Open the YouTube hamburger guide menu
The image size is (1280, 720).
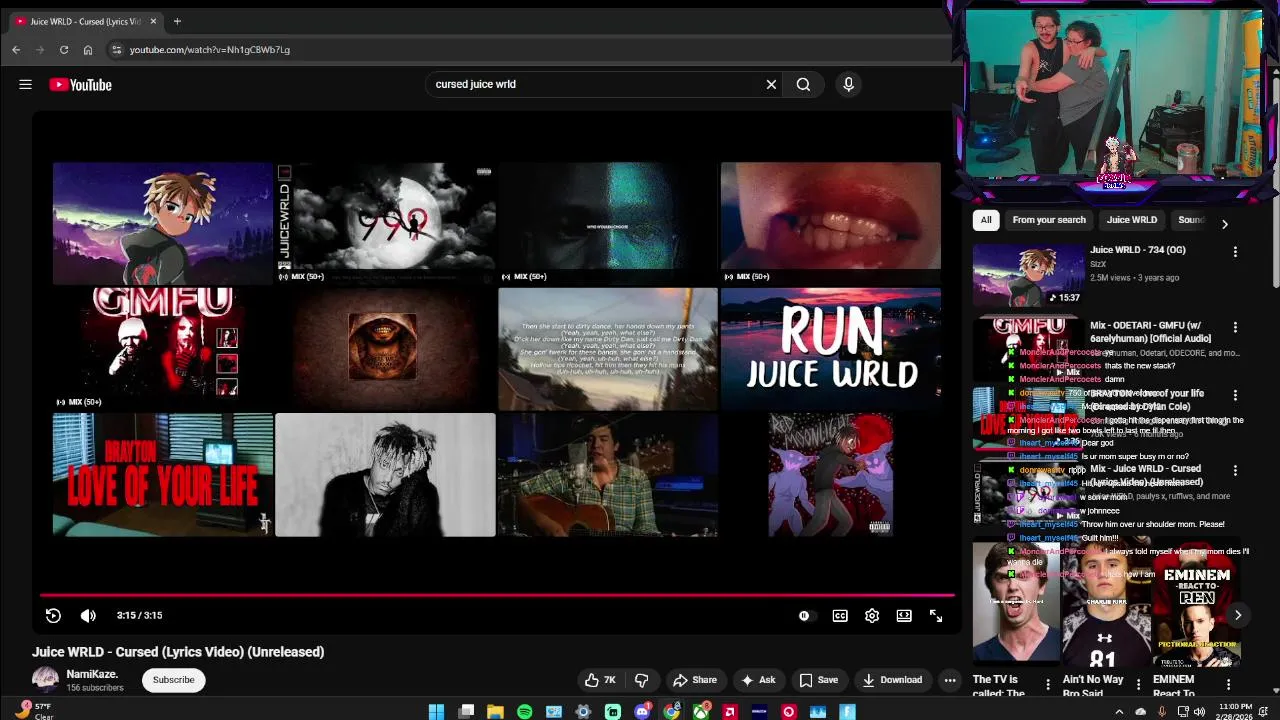tap(25, 85)
